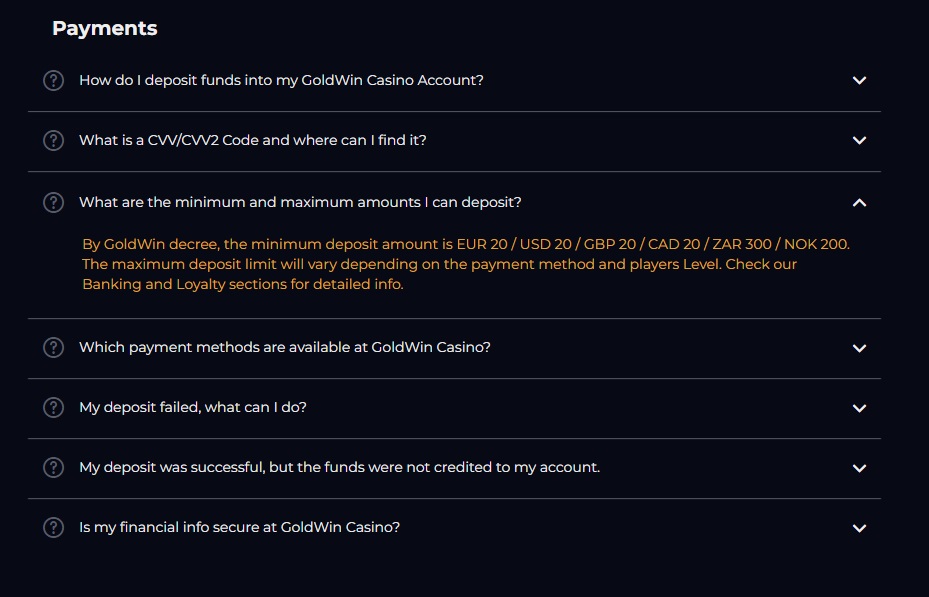Click question icon next to 'My deposit failed'
Viewport: 929px width, 597px height.
pyautogui.click(x=54, y=408)
